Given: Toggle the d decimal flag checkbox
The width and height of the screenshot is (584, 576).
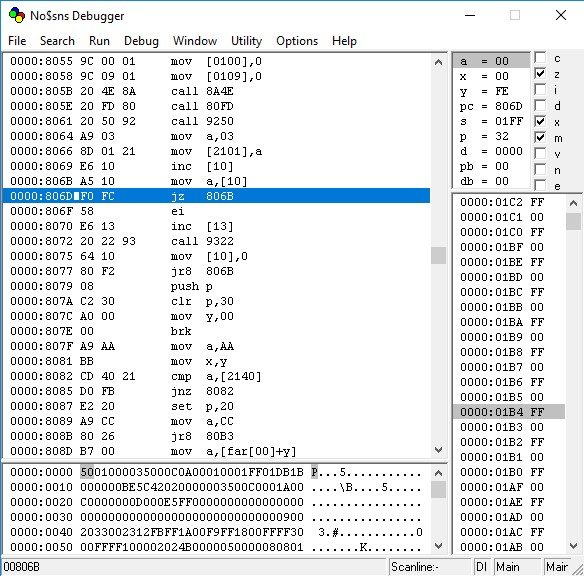Looking at the screenshot, I should point(540,105).
